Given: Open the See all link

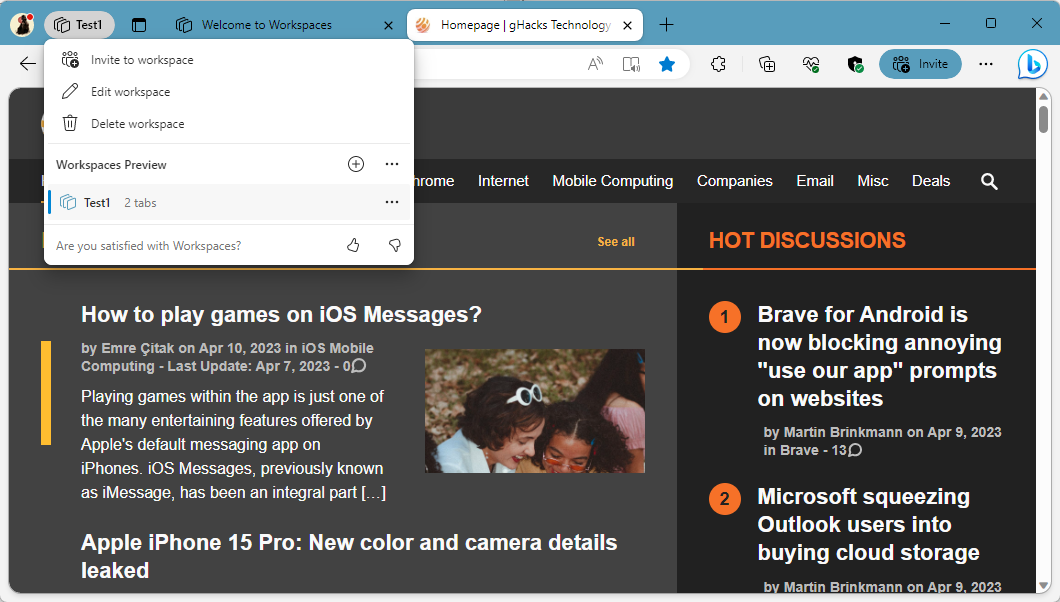Looking at the screenshot, I should 615,242.
